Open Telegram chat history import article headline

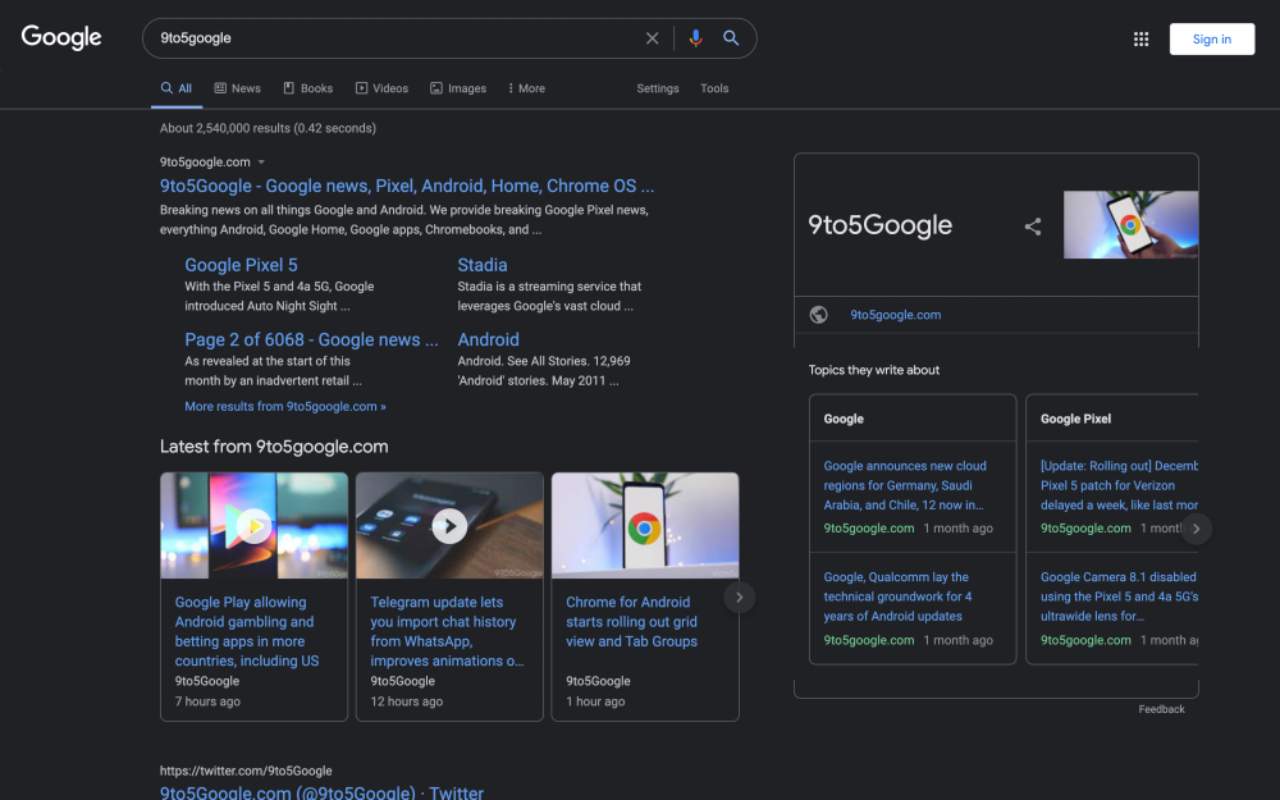[x=447, y=631]
